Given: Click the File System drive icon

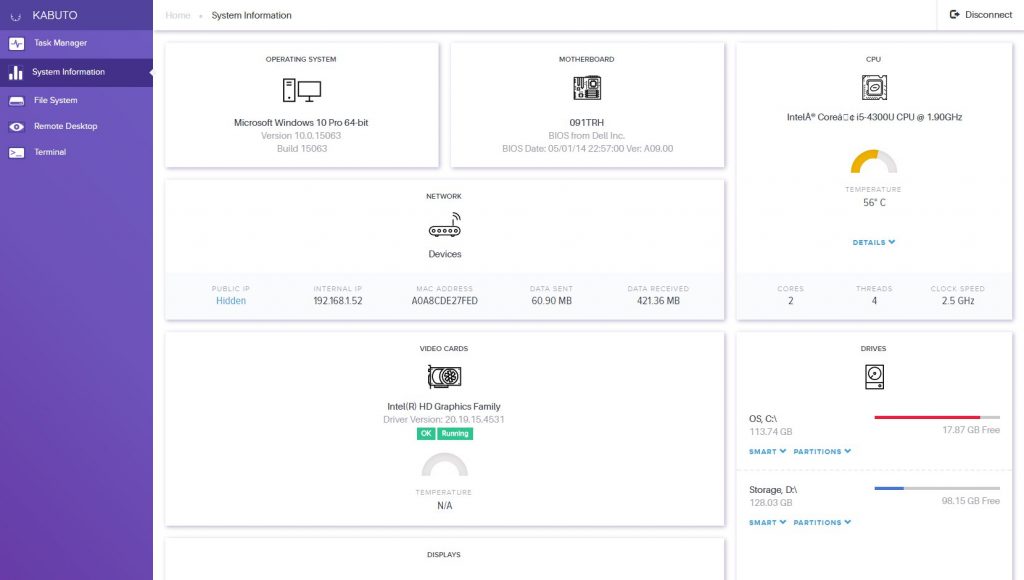Looking at the screenshot, I should pyautogui.click(x=16, y=101).
